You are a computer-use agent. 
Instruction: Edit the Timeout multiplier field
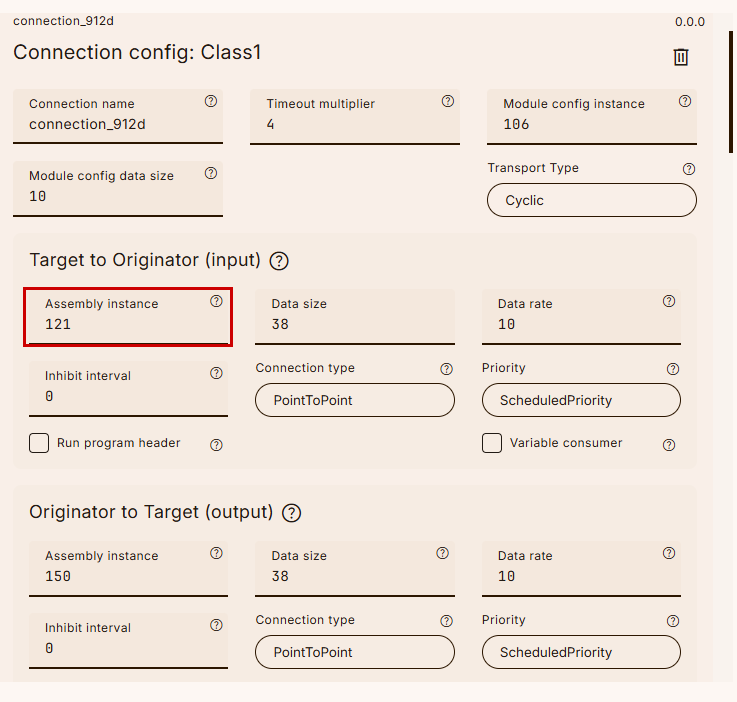(354, 125)
